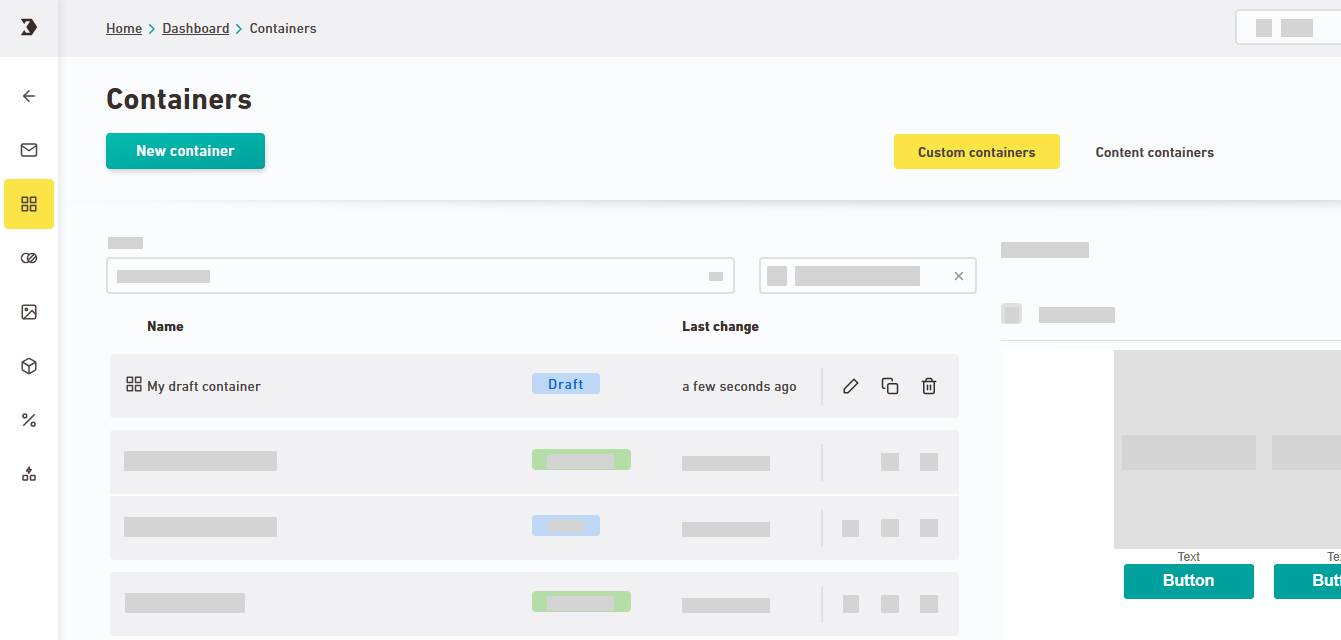Clear the filter with the X icon
Image resolution: width=1341 pixels, height=640 pixels.
click(x=959, y=276)
